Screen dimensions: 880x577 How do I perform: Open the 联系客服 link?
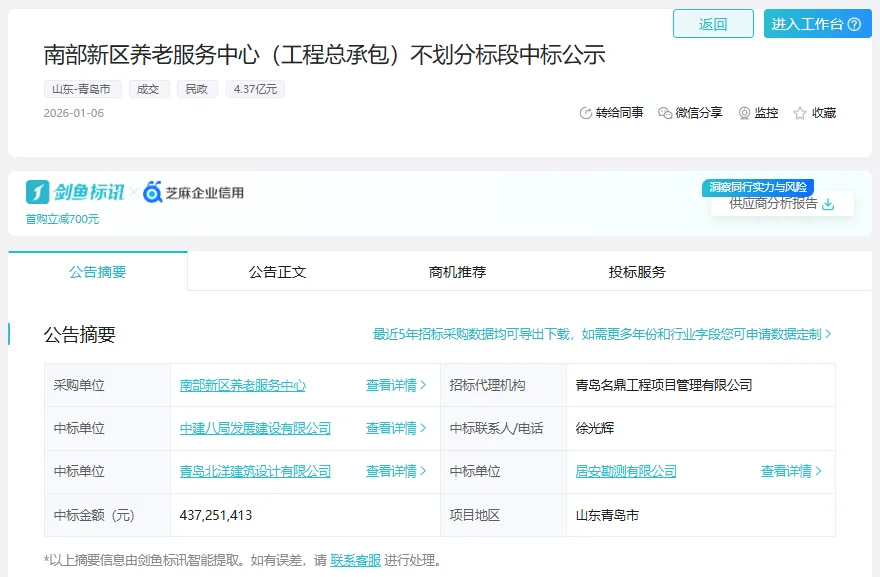(356, 560)
